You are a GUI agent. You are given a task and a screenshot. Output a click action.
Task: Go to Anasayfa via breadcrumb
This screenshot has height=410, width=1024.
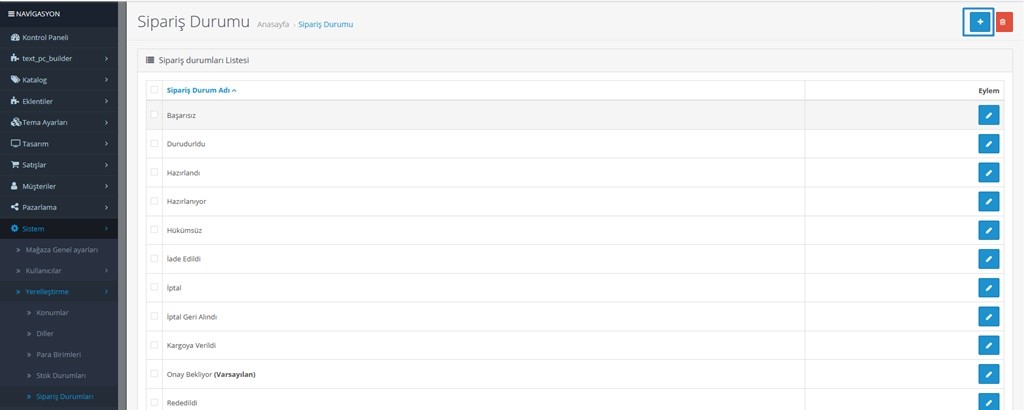273,24
